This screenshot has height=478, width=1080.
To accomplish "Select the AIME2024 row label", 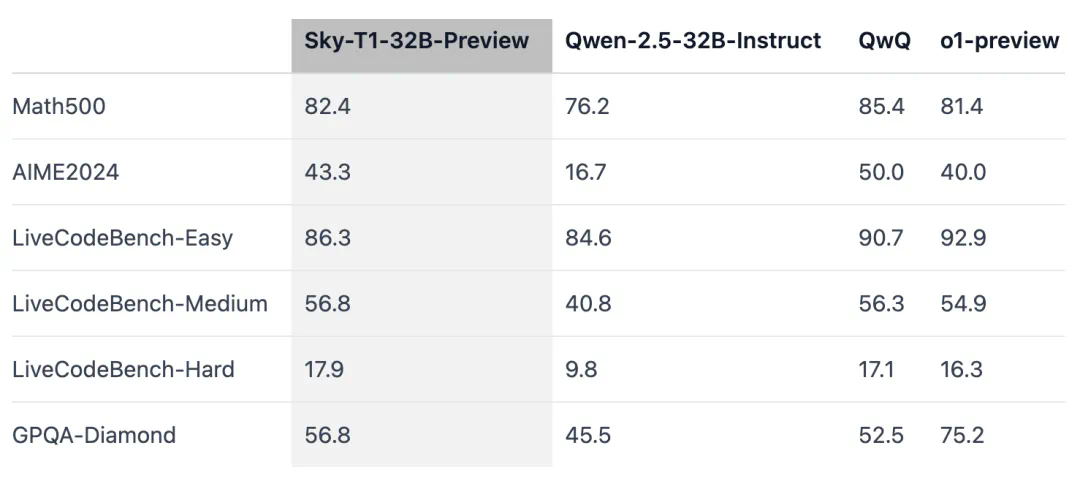I will coord(65,172).
